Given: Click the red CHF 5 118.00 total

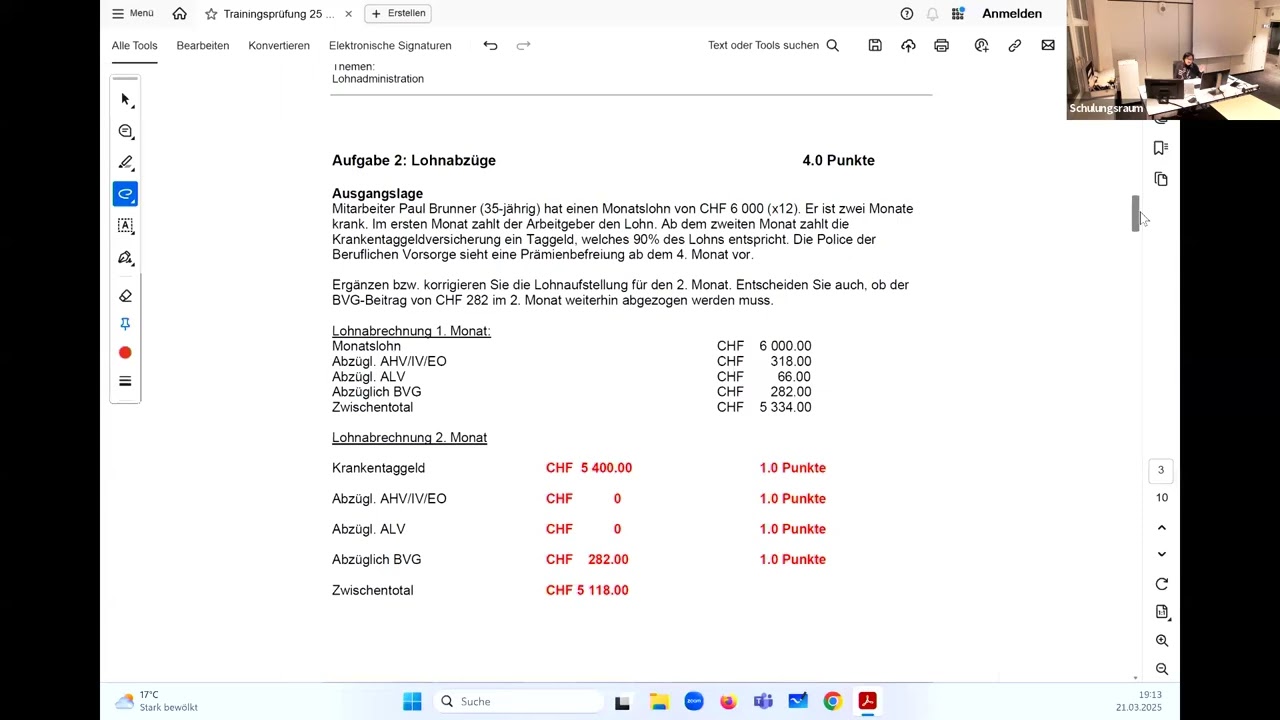Looking at the screenshot, I should (587, 590).
